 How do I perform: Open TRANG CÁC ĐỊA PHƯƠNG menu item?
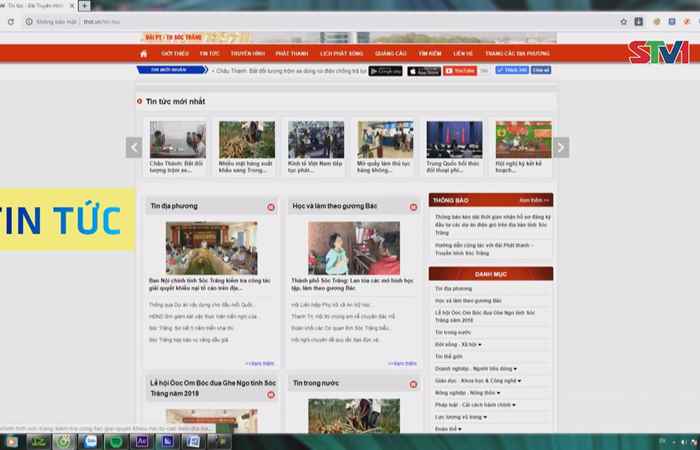[x=517, y=54]
